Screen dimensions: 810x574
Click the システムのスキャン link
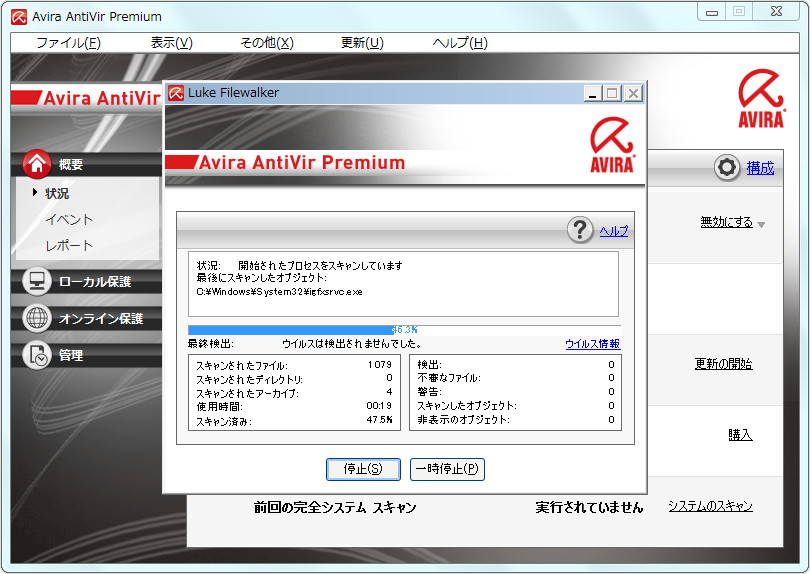tap(710, 506)
